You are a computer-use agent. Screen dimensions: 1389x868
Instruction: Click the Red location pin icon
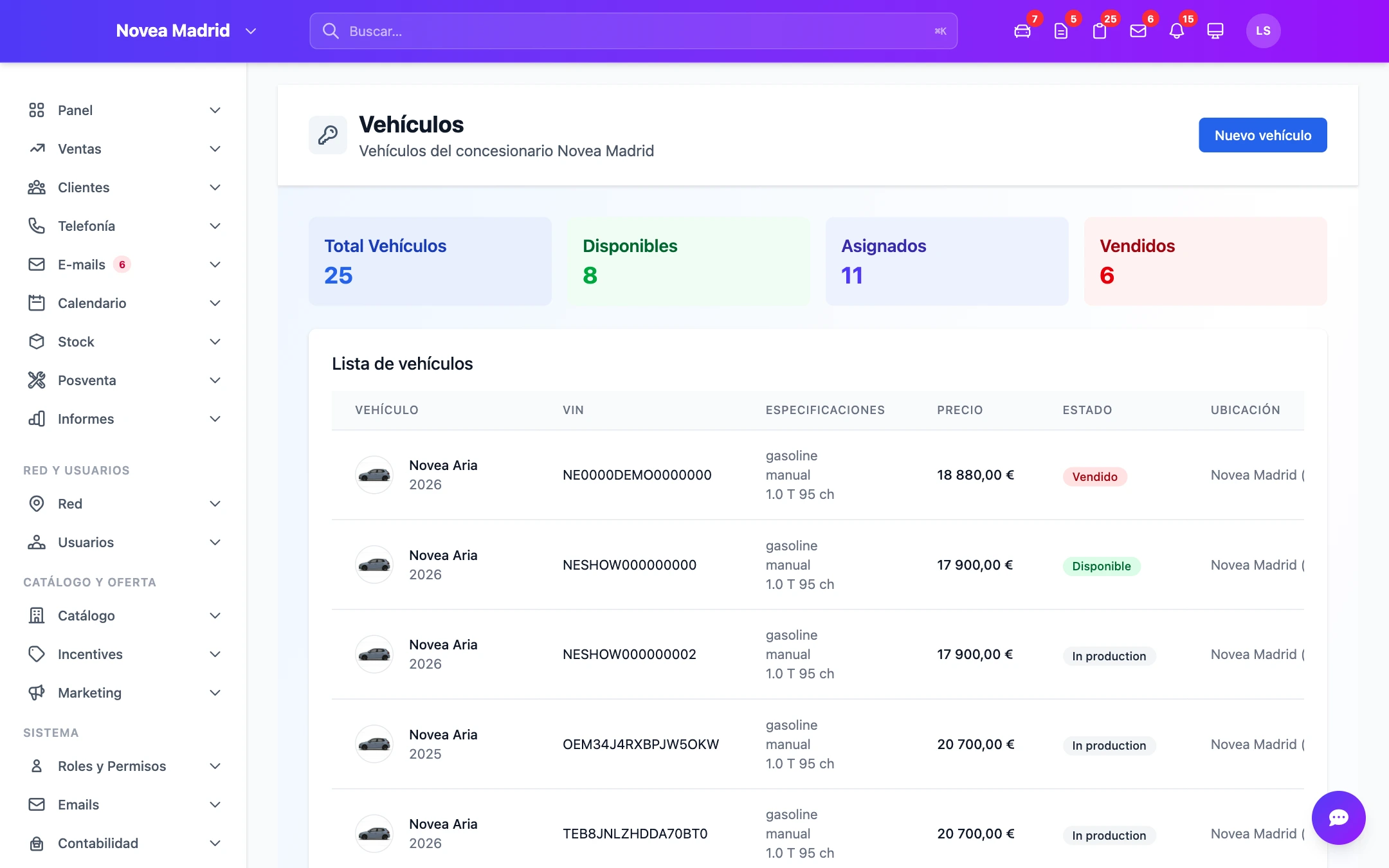coord(37,503)
